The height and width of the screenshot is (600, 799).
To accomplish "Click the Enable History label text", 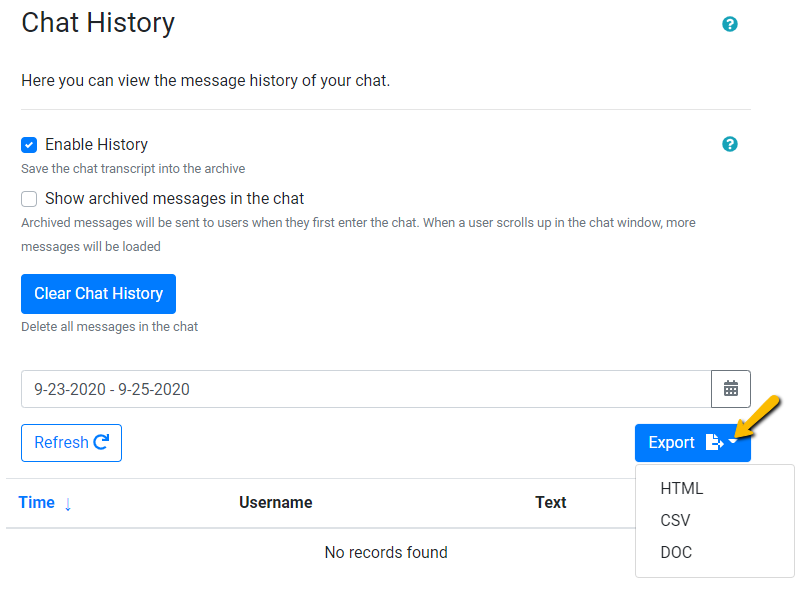I will pyautogui.click(x=96, y=144).
